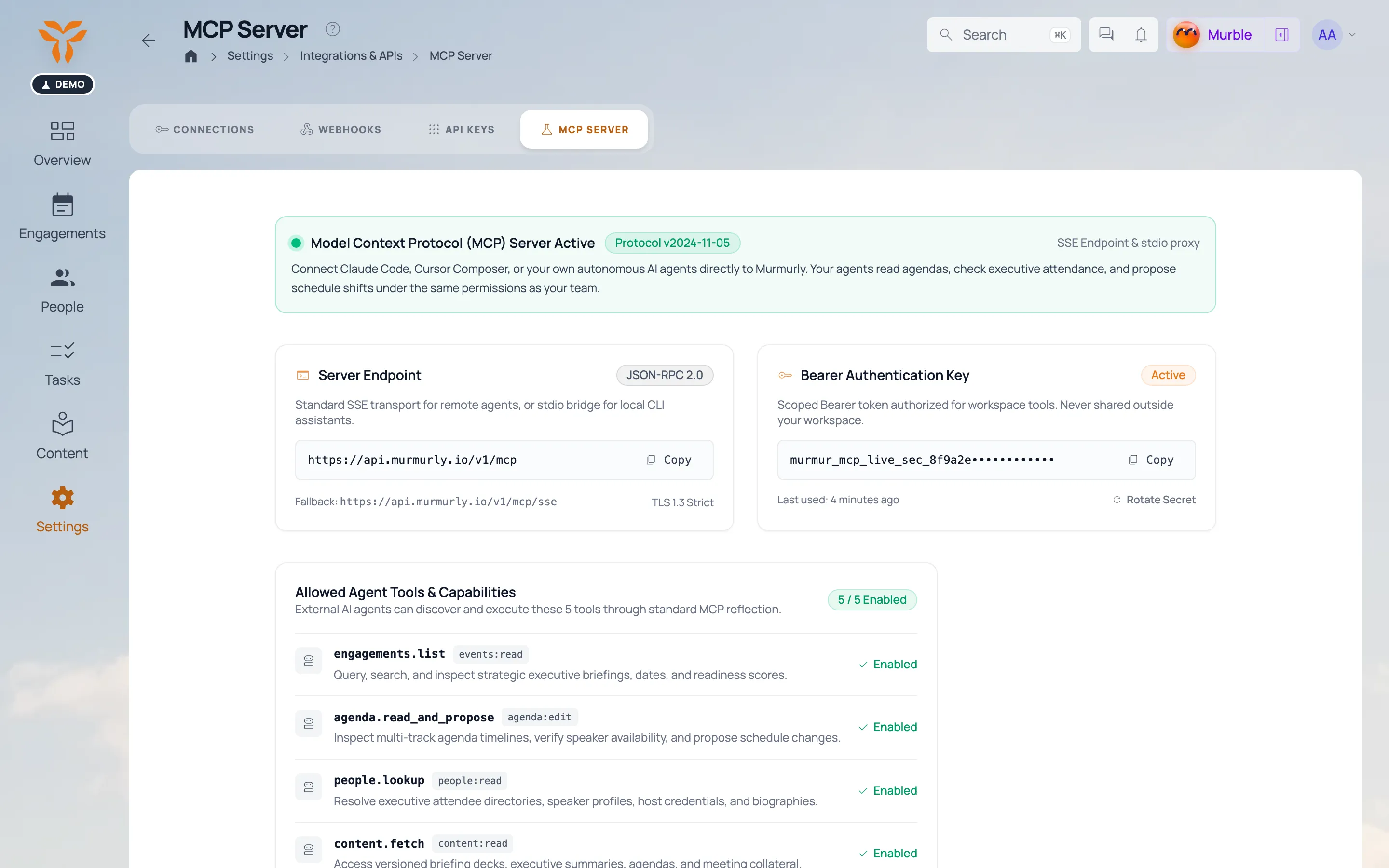Click the Active badge on Bearer key
Viewport: 1389px width, 868px height.
[1168, 375]
